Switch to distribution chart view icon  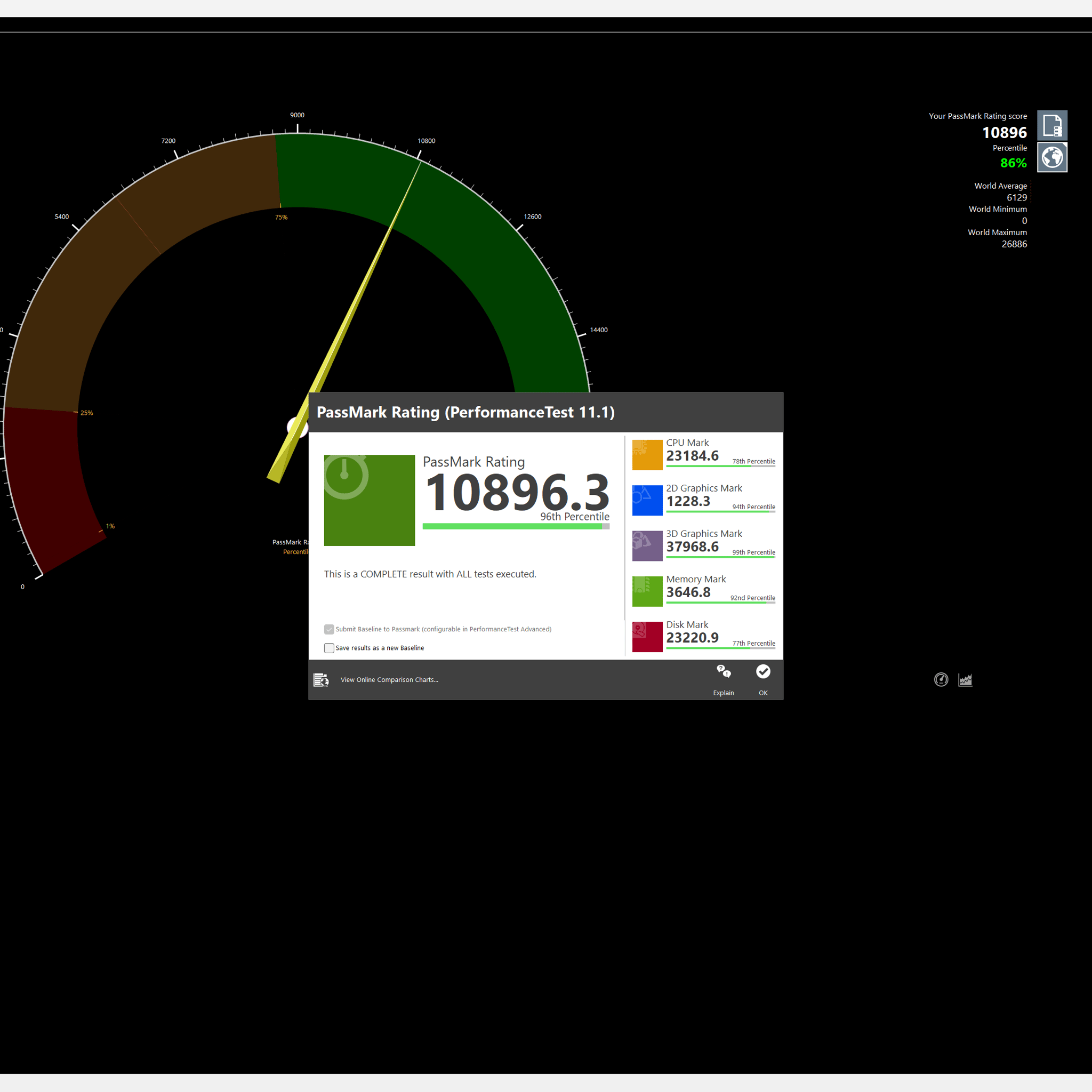point(966,679)
